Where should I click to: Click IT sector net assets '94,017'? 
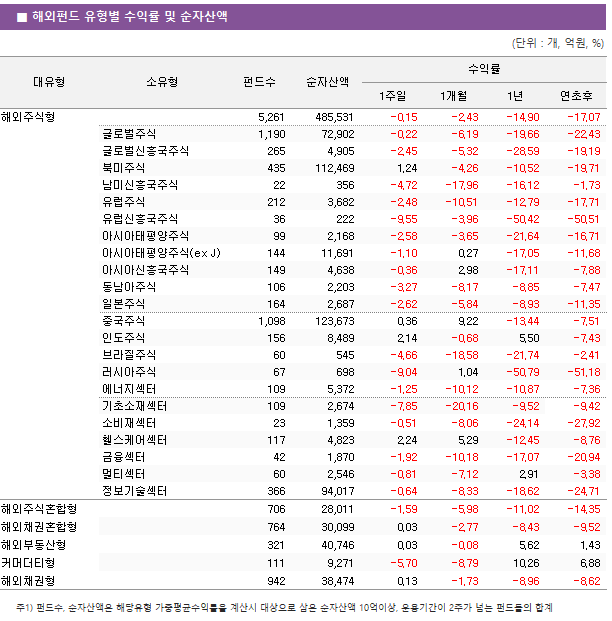click(338, 491)
